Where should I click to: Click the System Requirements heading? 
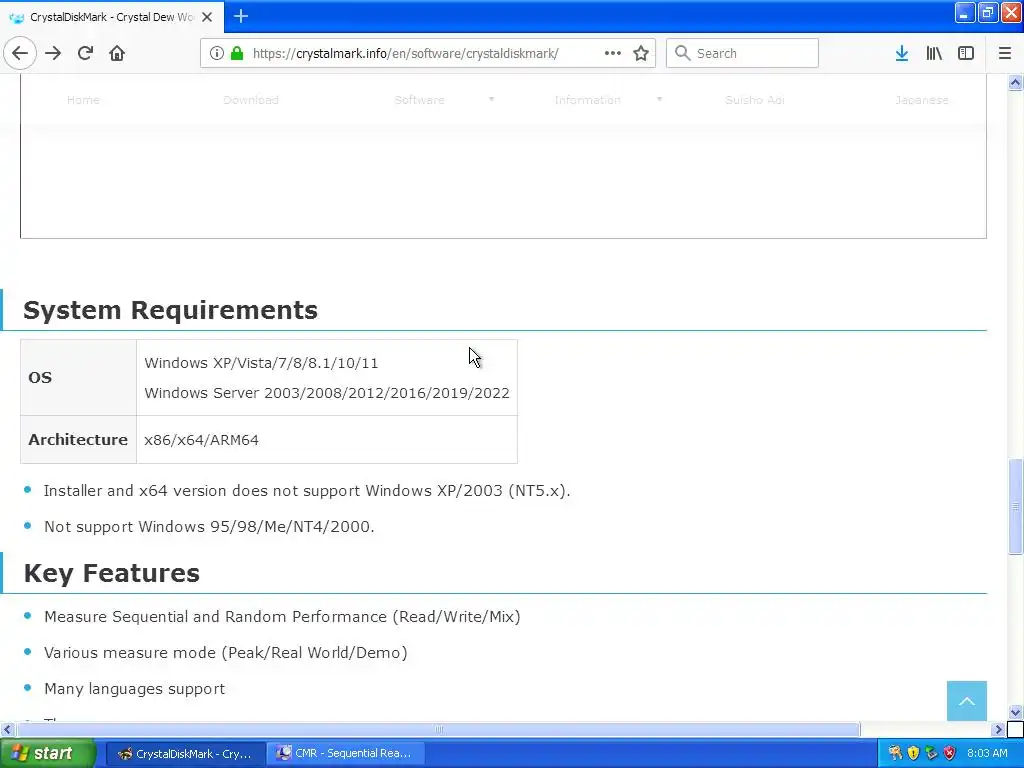[170, 310]
